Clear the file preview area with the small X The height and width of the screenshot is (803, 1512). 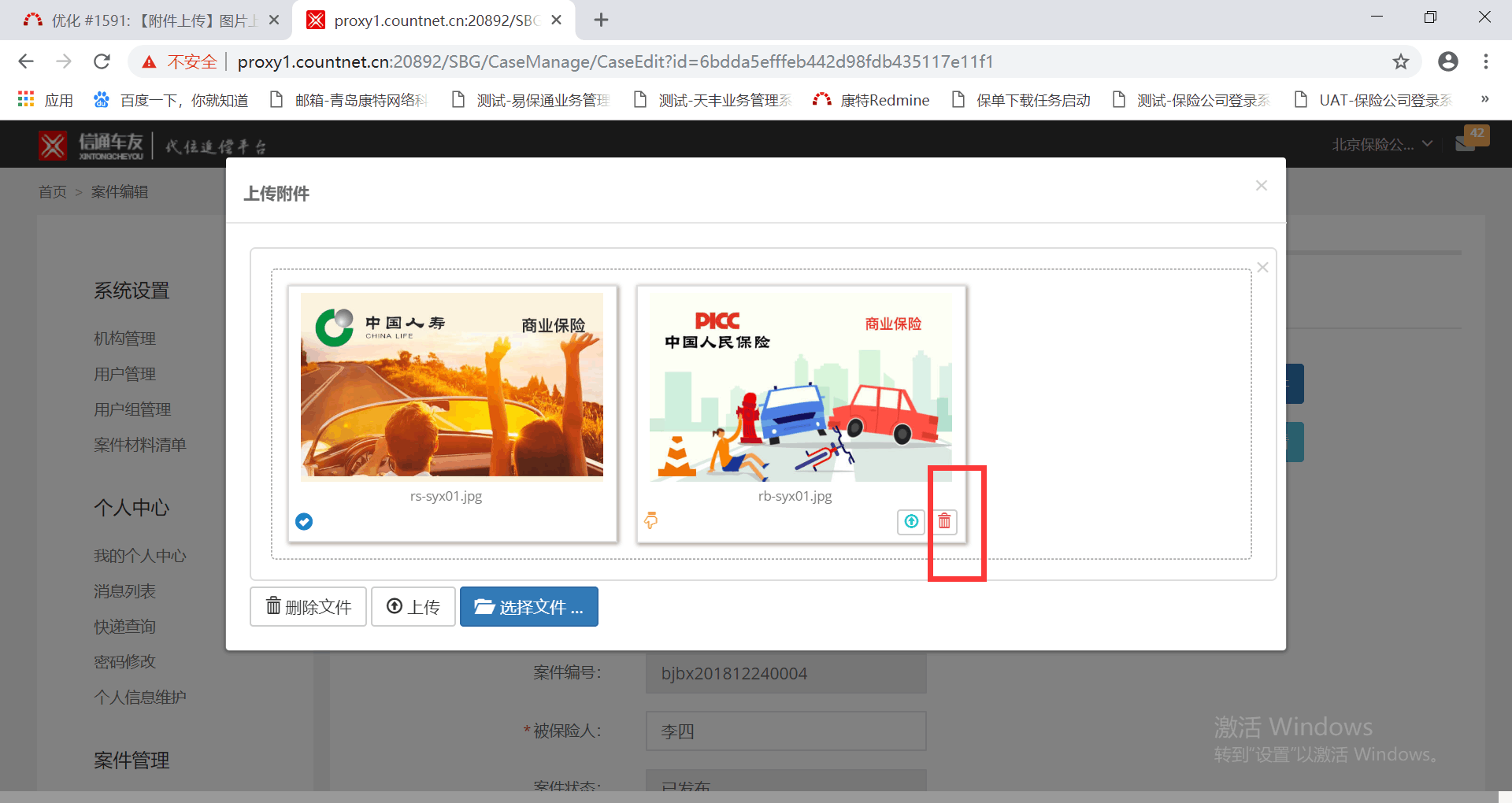coord(1262,268)
